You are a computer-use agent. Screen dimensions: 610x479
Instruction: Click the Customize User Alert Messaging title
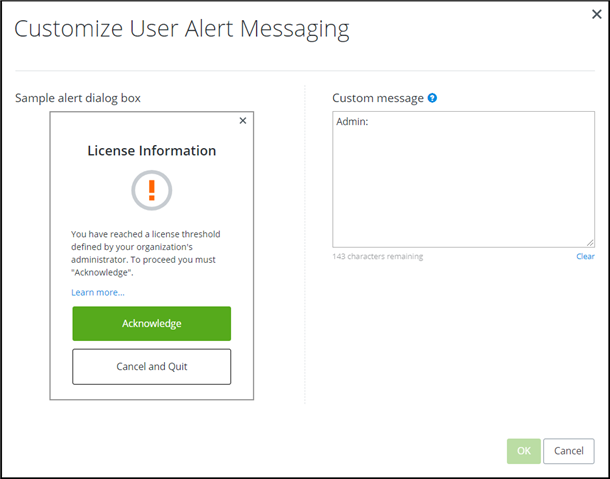[x=182, y=29]
